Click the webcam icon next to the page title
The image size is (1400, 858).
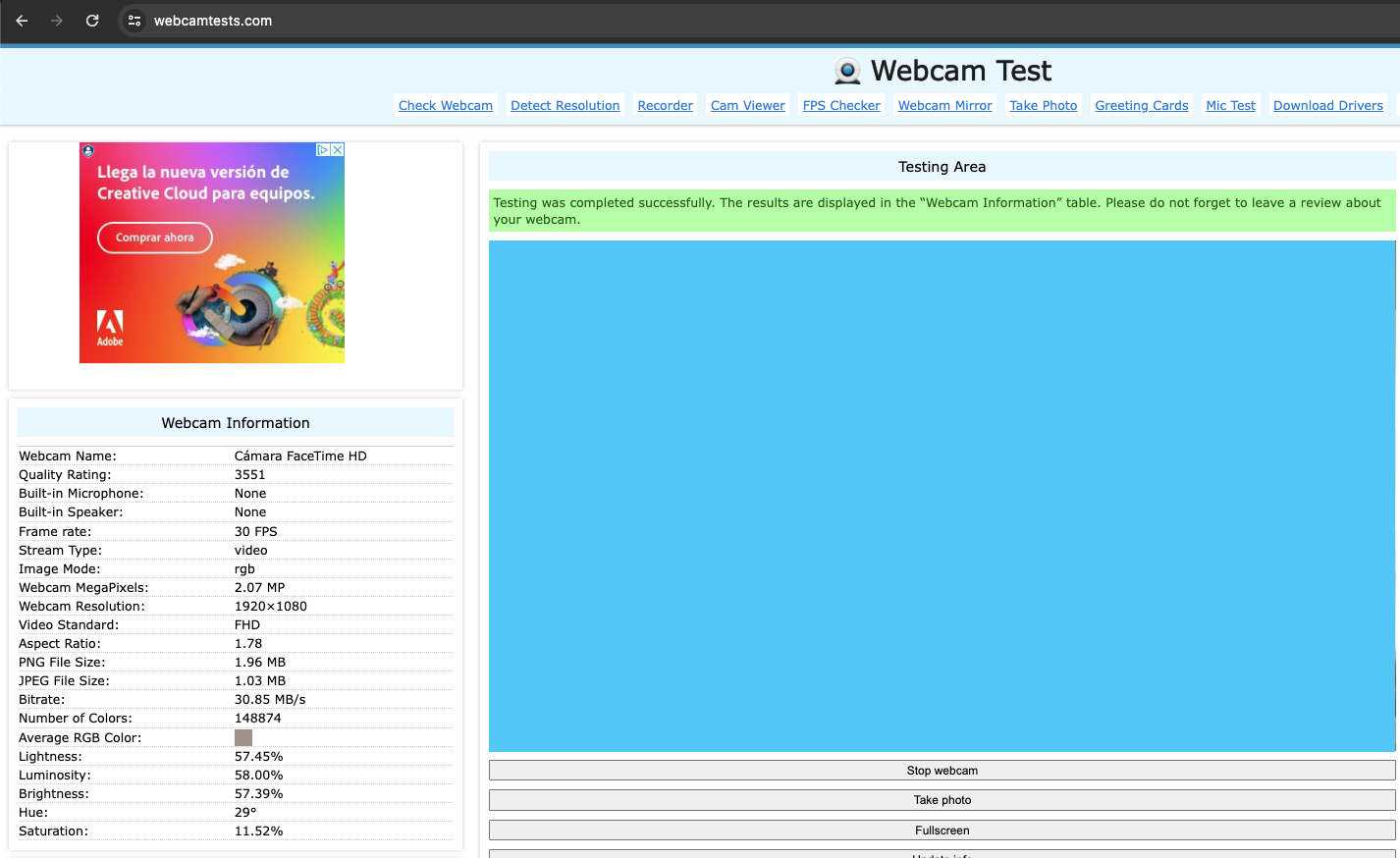[846, 70]
